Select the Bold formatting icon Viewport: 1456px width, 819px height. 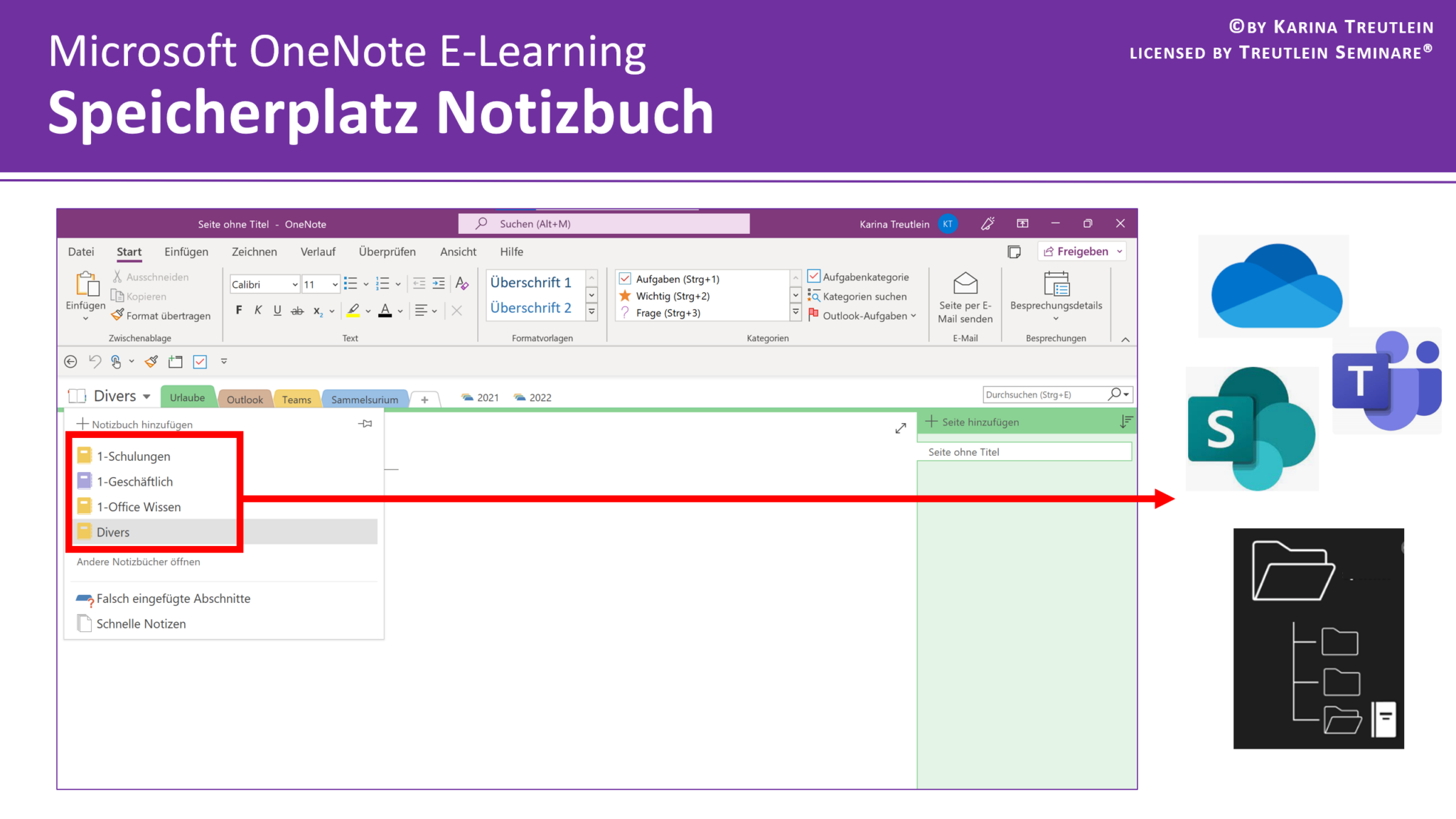point(239,310)
